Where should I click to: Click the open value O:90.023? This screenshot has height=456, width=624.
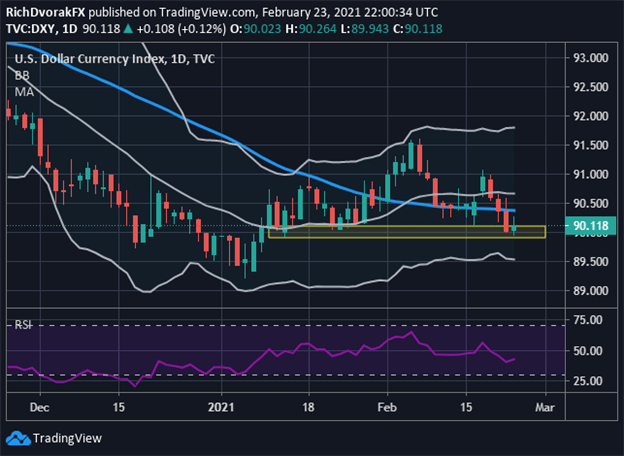coord(255,29)
